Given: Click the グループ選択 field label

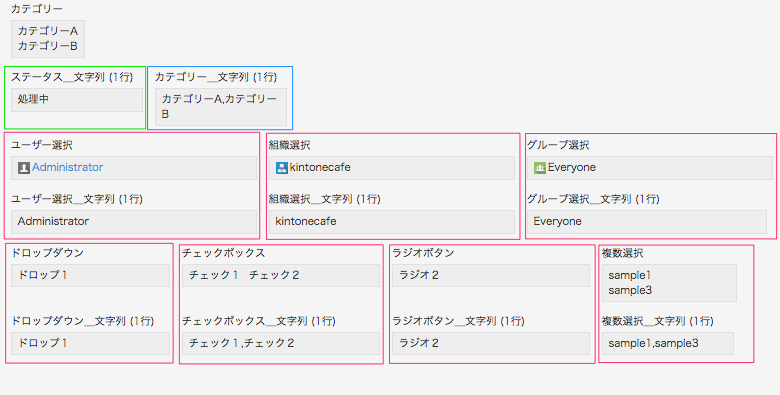Looking at the screenshot, I should click(x=558, y=145).
